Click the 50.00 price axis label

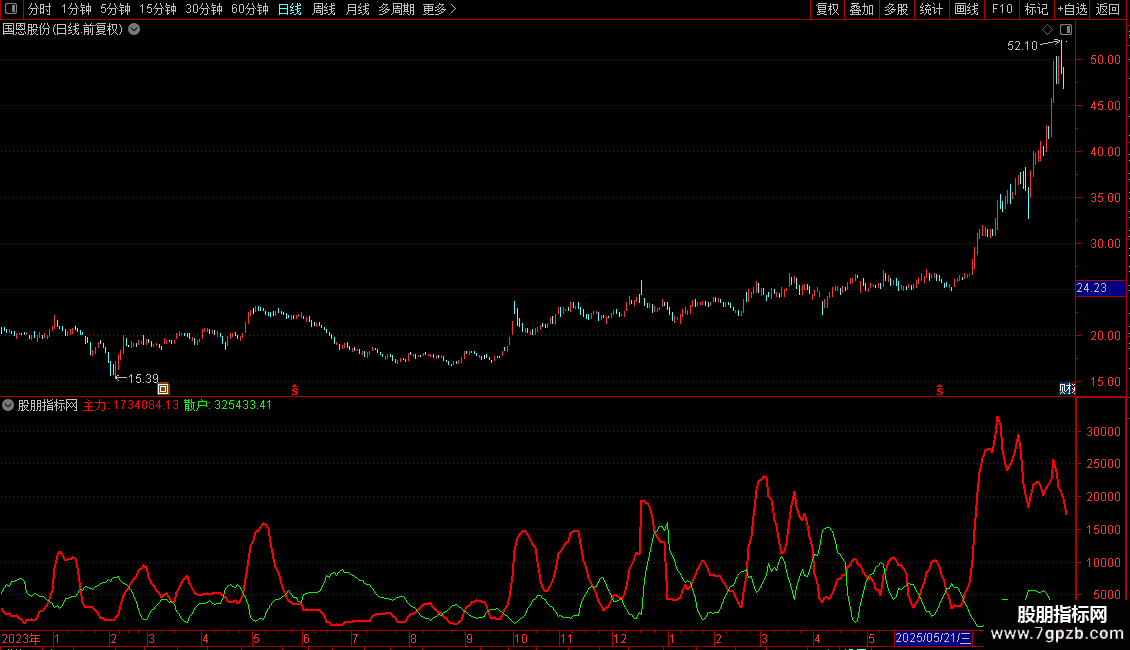[x=1105, y=60]
